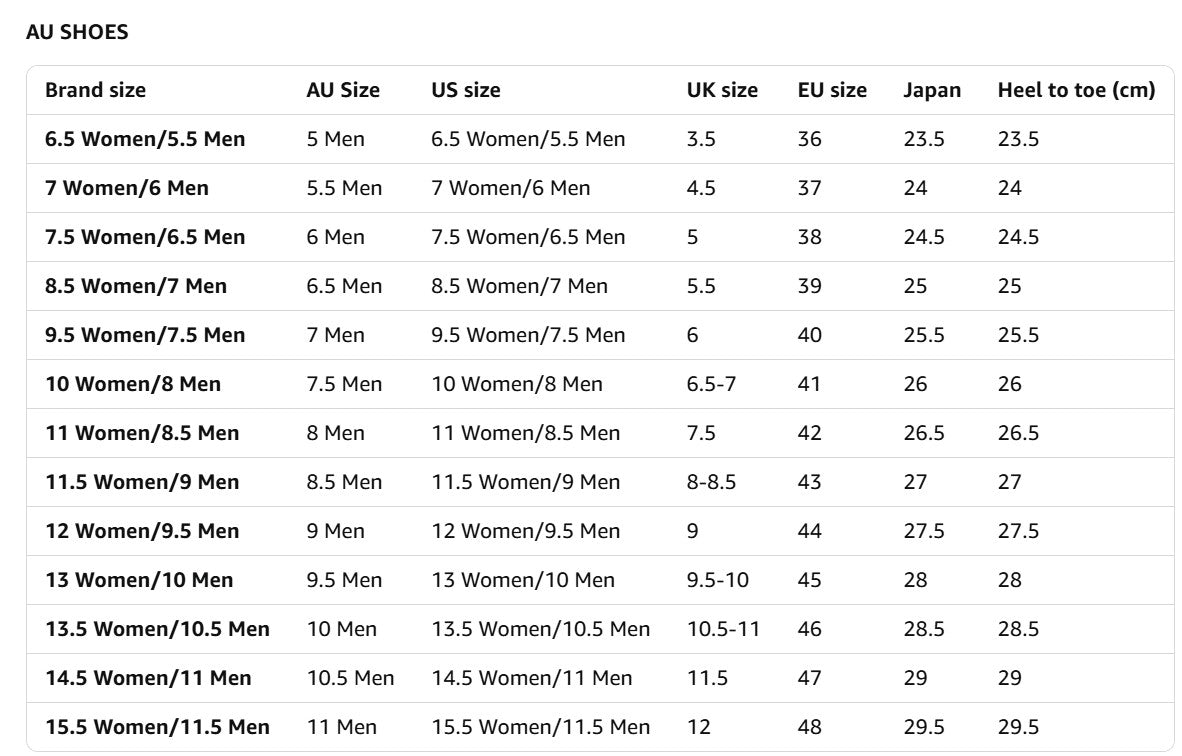Select the 11 Women/8.5 Men brand size

[x=142, y=433]
